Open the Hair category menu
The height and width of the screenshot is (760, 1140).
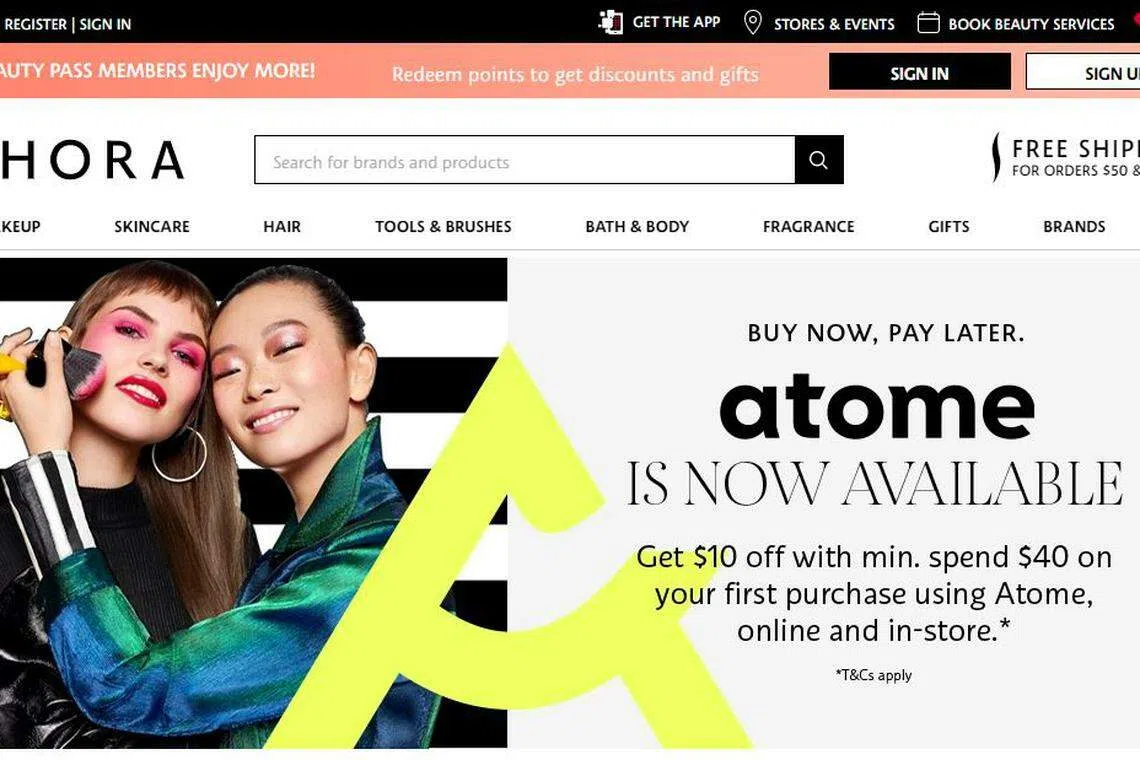282,226
